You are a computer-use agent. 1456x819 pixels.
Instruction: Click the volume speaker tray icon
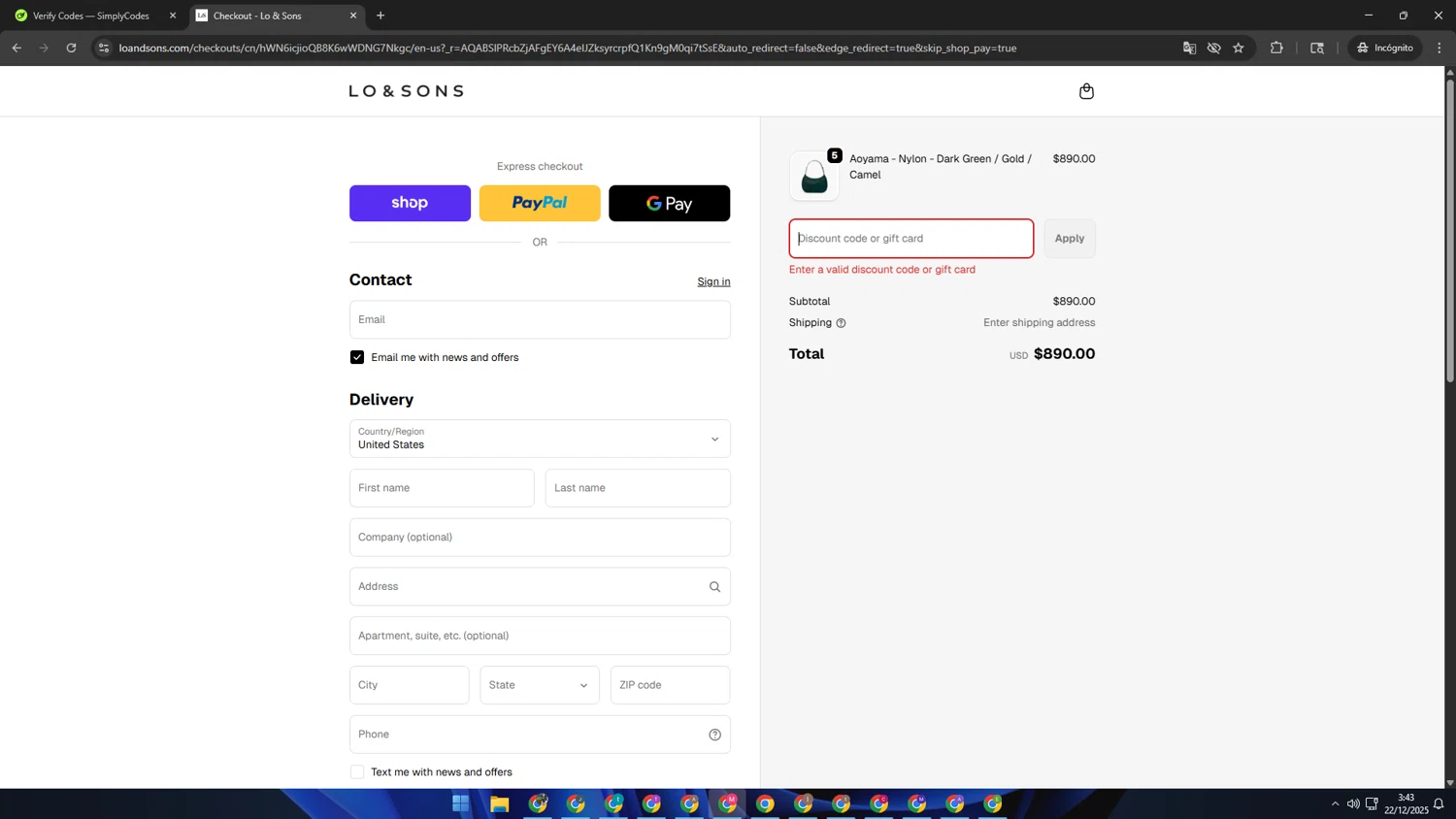click(1353, 803)
